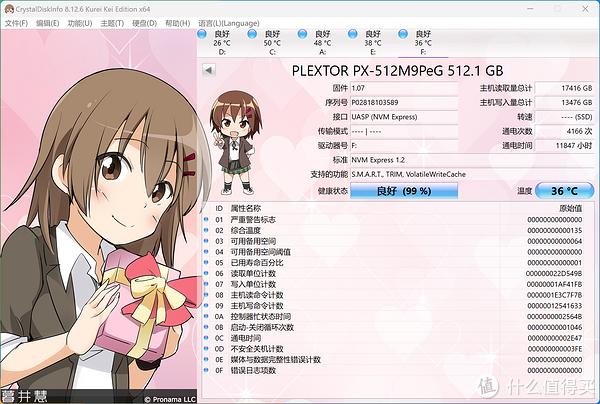Click the standard field NVM Express 1.2
Viewport: 600px width, 404px height.
tap(471, 160)
